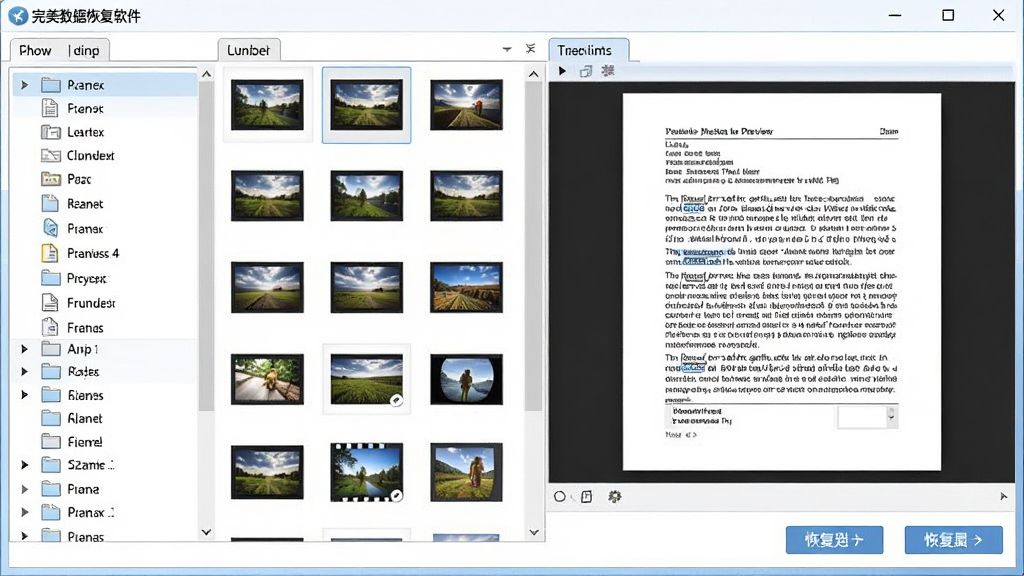Click the right blue 恢复 button
This screenshot has height=576, width=1024.
(953, 540)
